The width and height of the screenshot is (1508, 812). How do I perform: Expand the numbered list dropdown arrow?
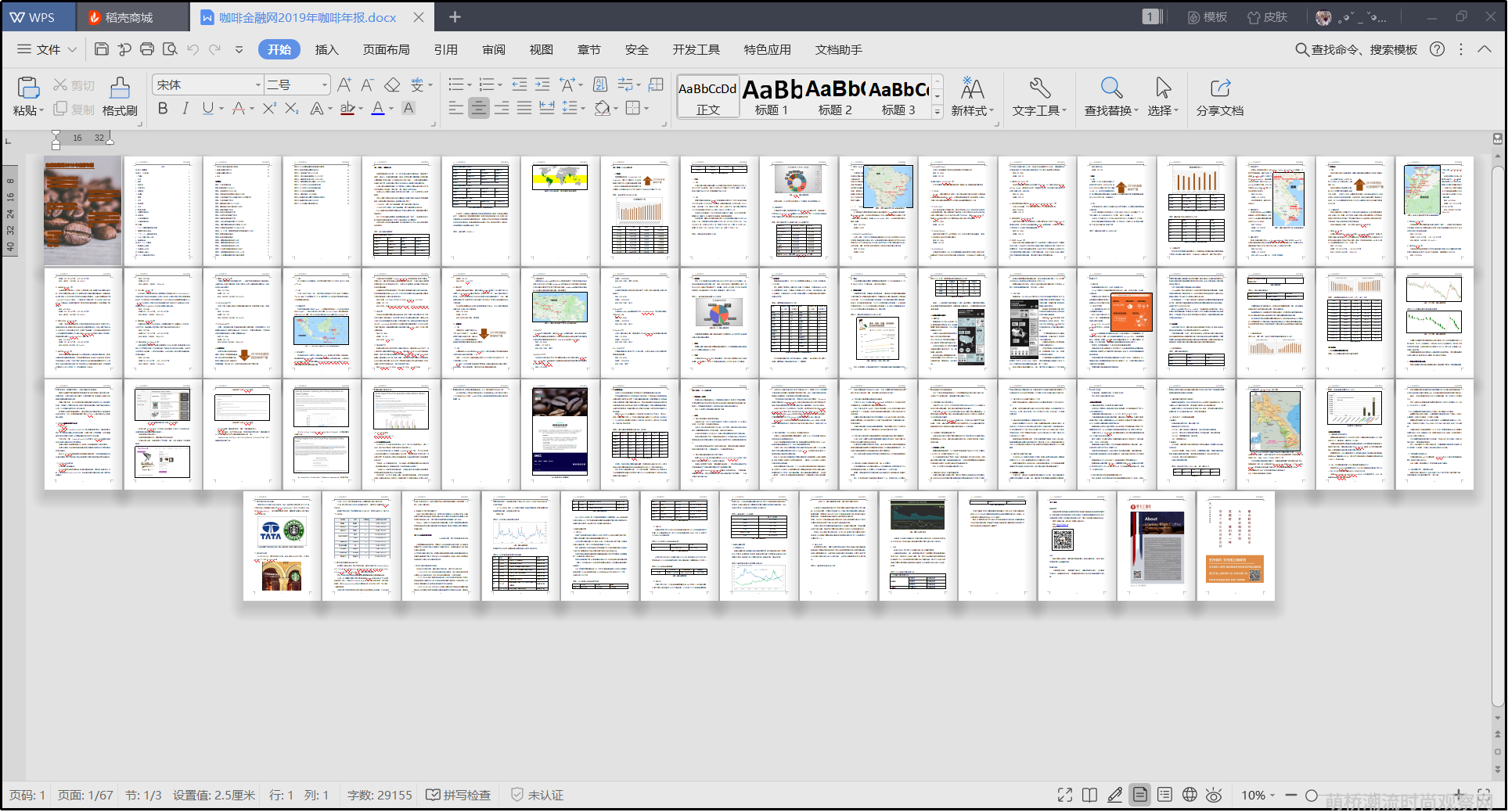click(501, 85)
